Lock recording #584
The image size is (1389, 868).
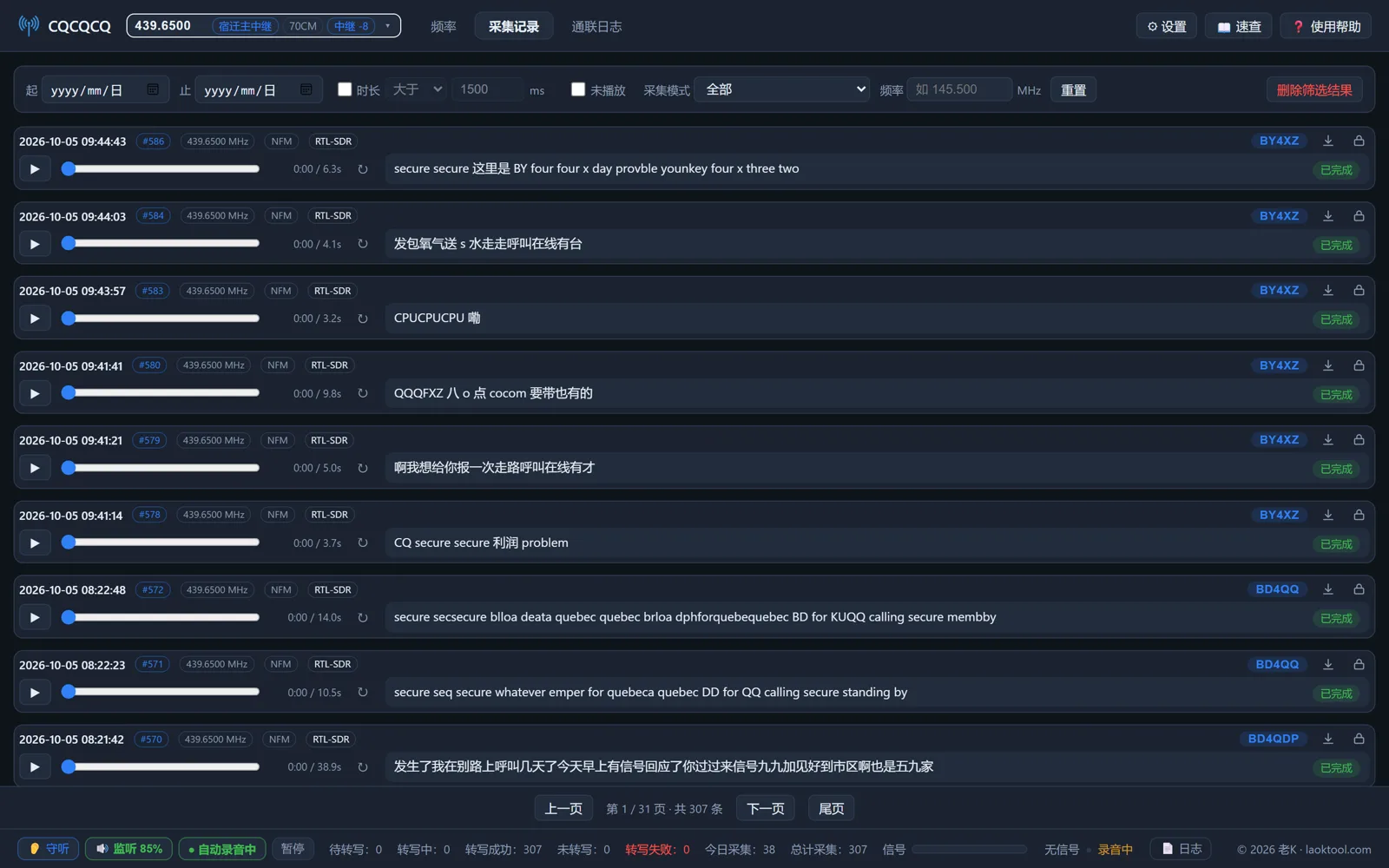tap(1359, 216)
